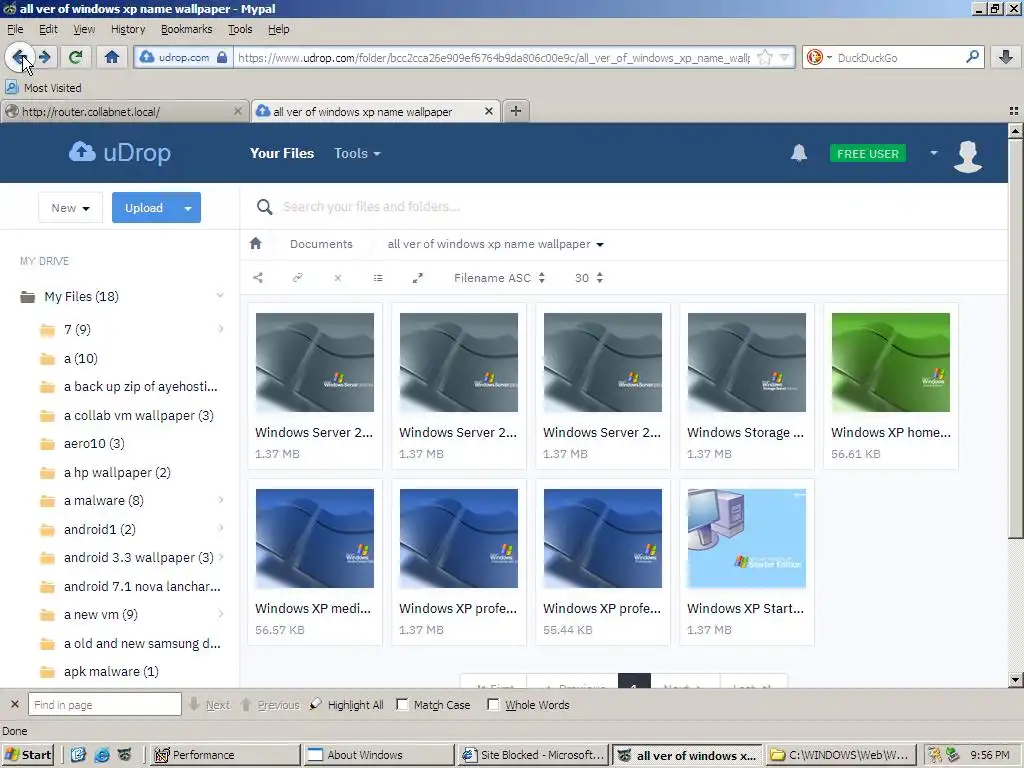Open a new tab with the plus button
The width and height of the screenshot is (1024, 768).
[516, 111]
